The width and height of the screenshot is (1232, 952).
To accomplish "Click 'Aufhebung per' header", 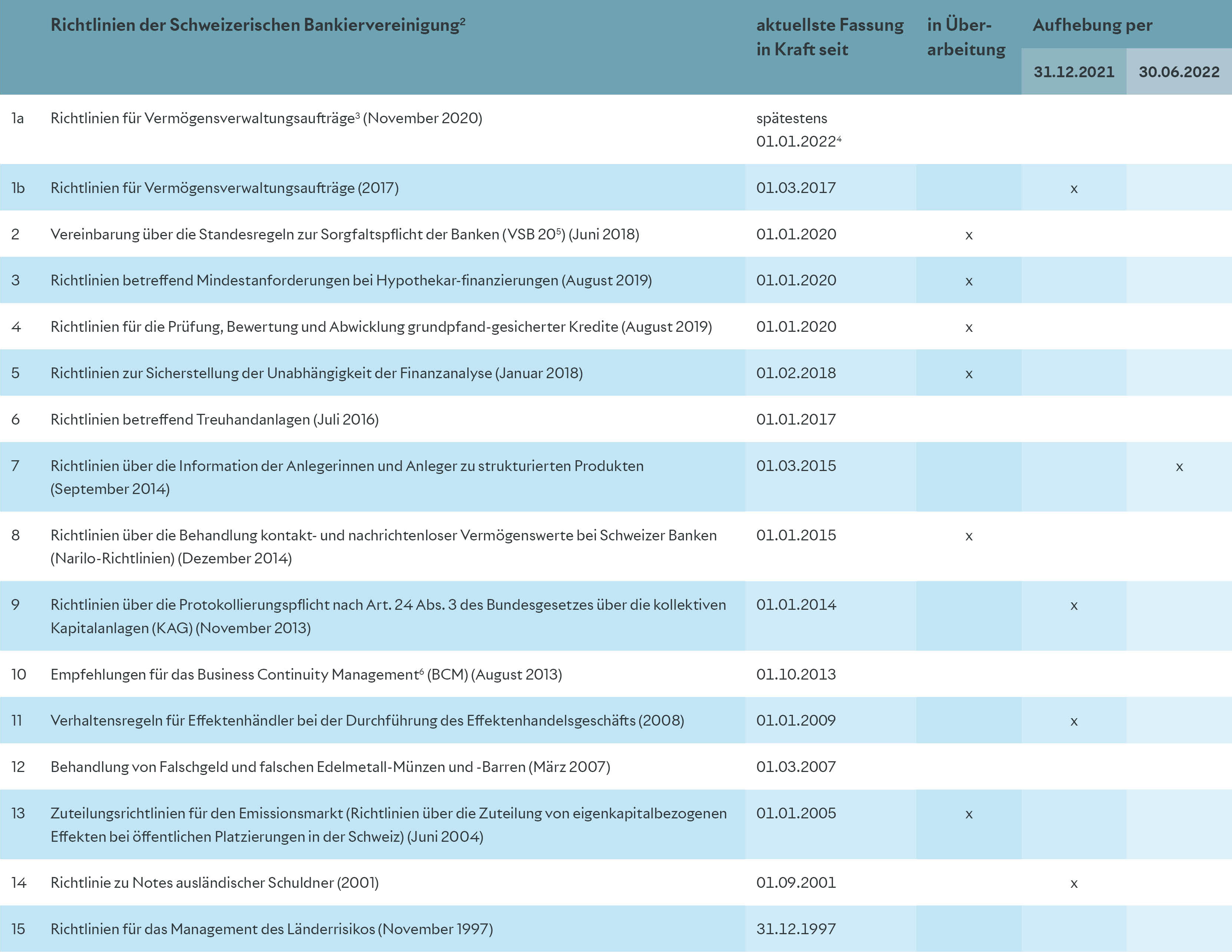I will click(x=1092, y=25).
